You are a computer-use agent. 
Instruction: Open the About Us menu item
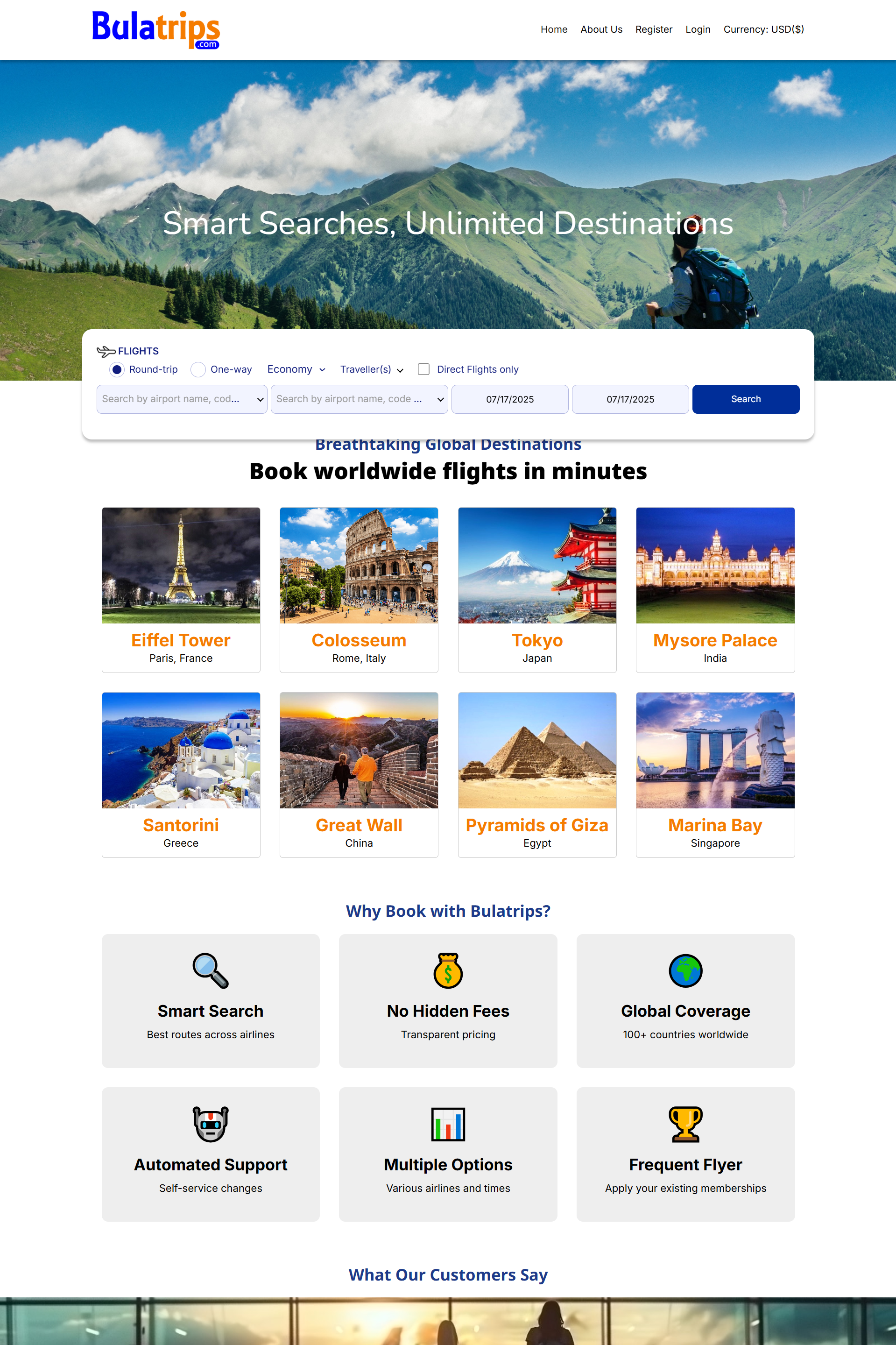[x=601, y=29]
